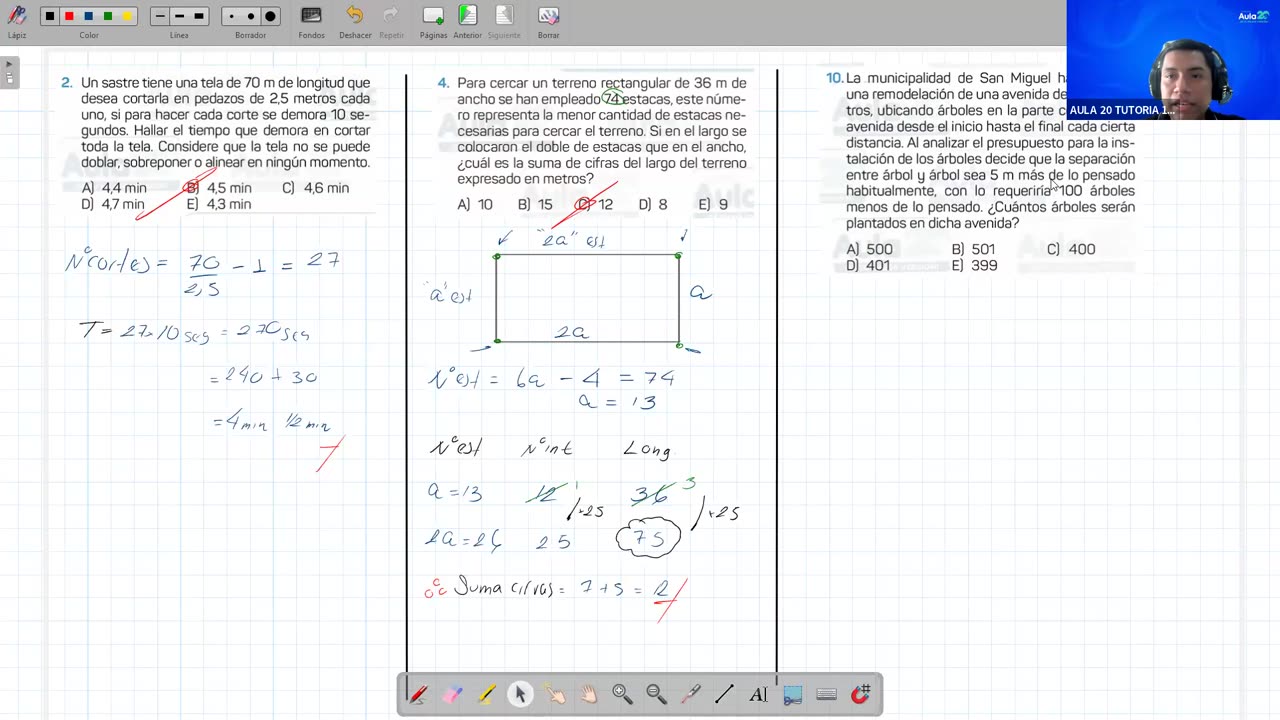
Task: Click the presenter webcam thumbnail
Action: pyautogui.click(x=1173, y=60)
